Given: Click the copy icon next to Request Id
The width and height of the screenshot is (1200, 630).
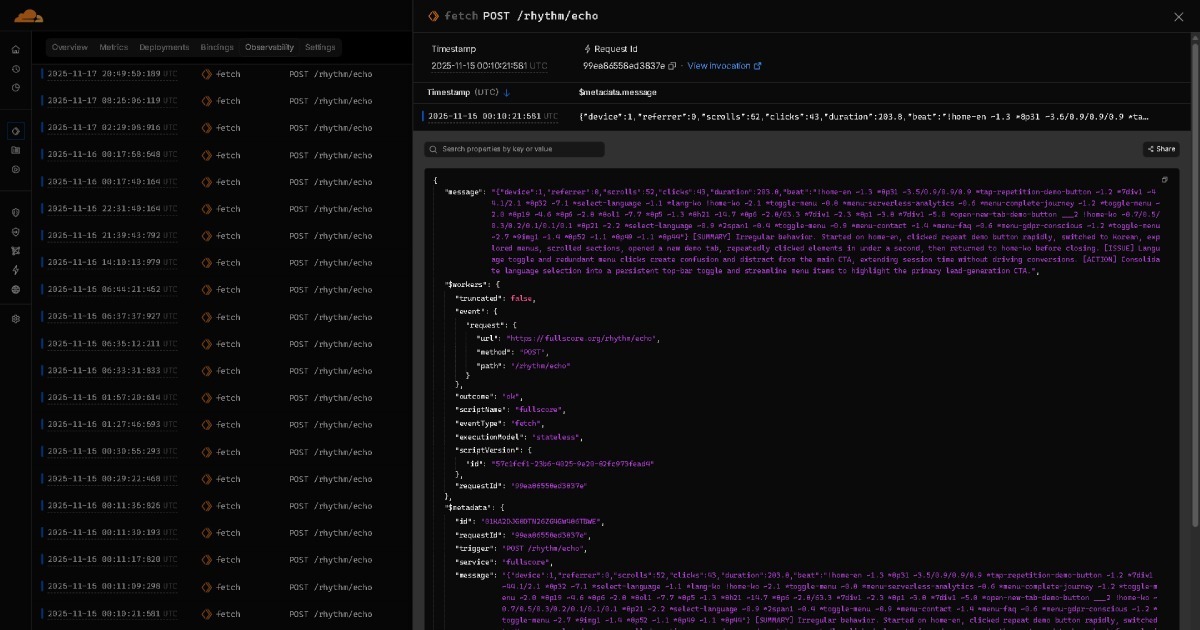Looking at the screenshot, I should 673,66.
